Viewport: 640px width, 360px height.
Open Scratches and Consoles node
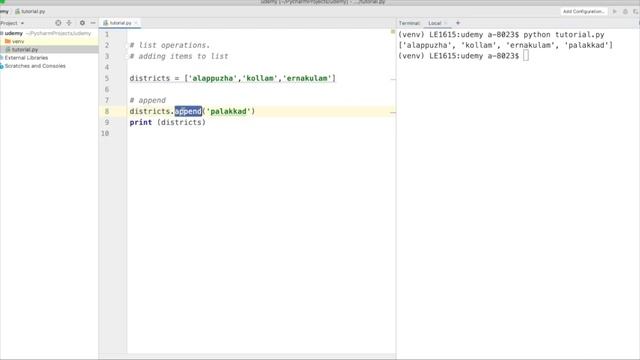pos(34,66)
